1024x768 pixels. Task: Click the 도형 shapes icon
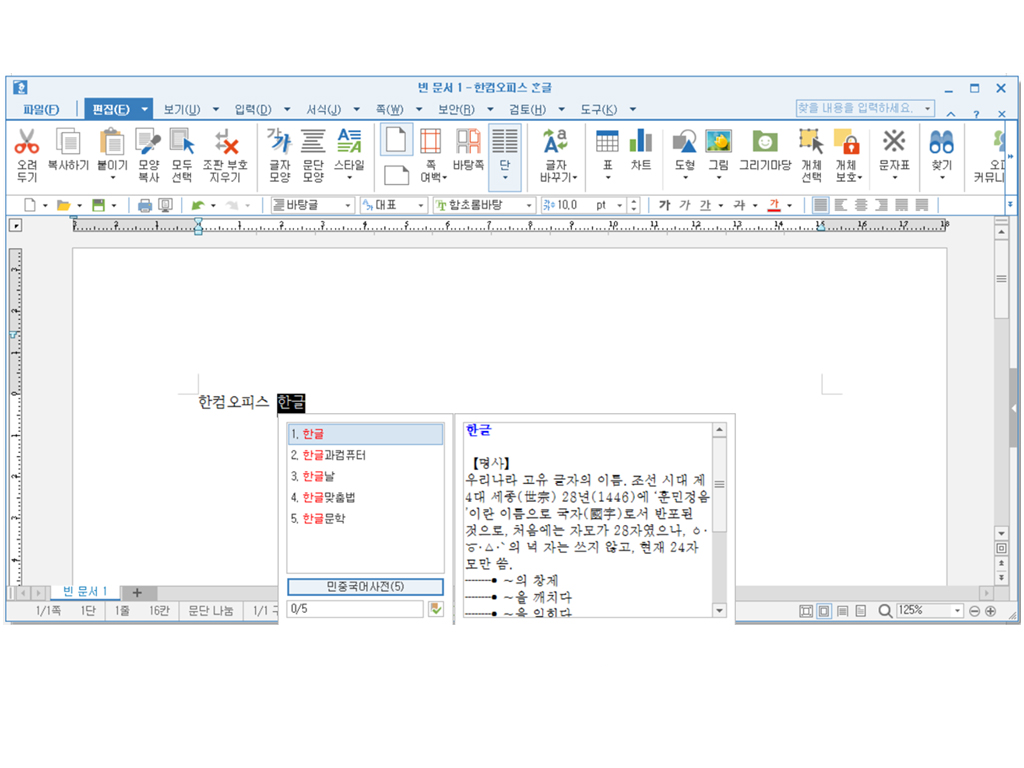point(684,141)
